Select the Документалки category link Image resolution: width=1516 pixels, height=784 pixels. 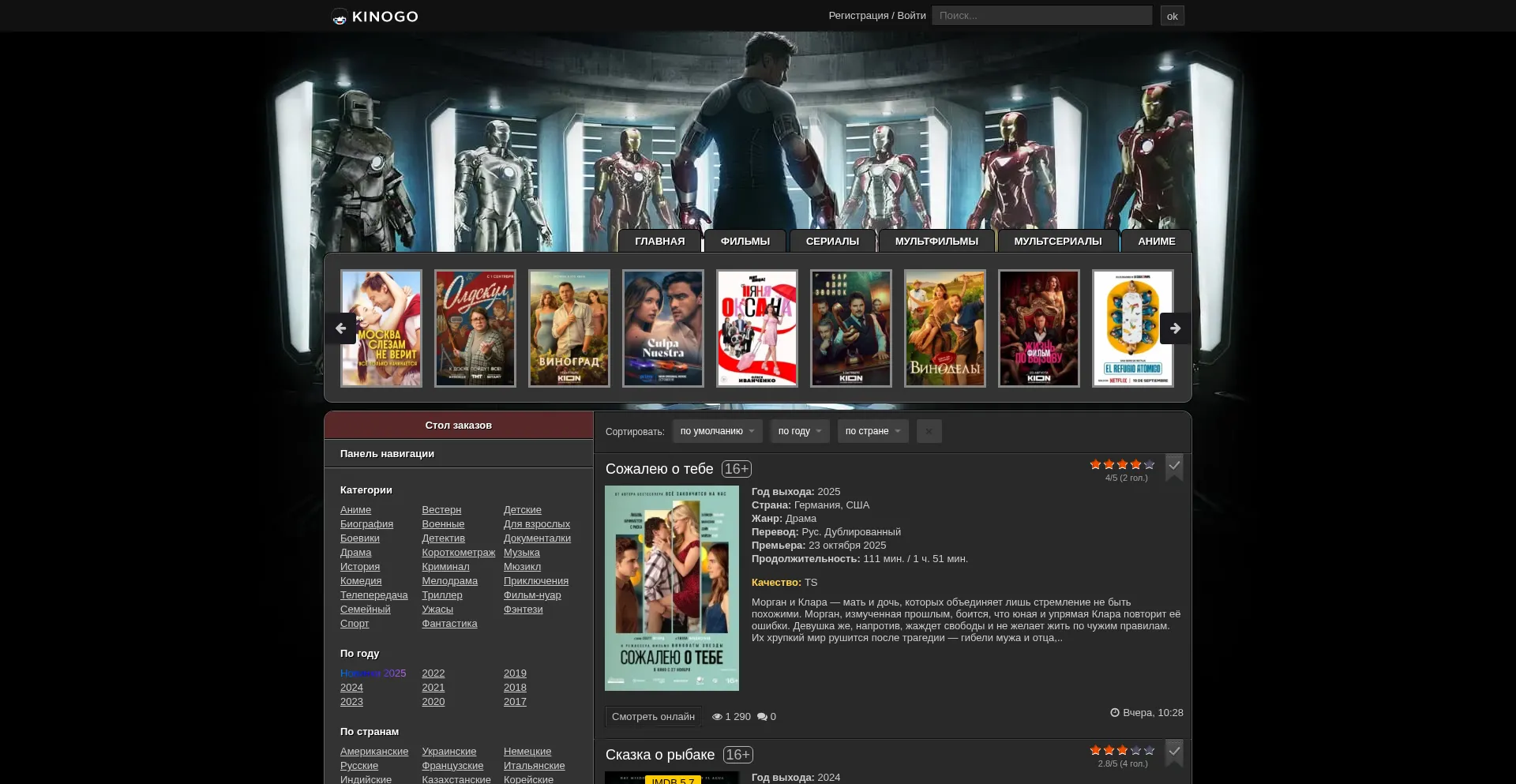[537, 538]
